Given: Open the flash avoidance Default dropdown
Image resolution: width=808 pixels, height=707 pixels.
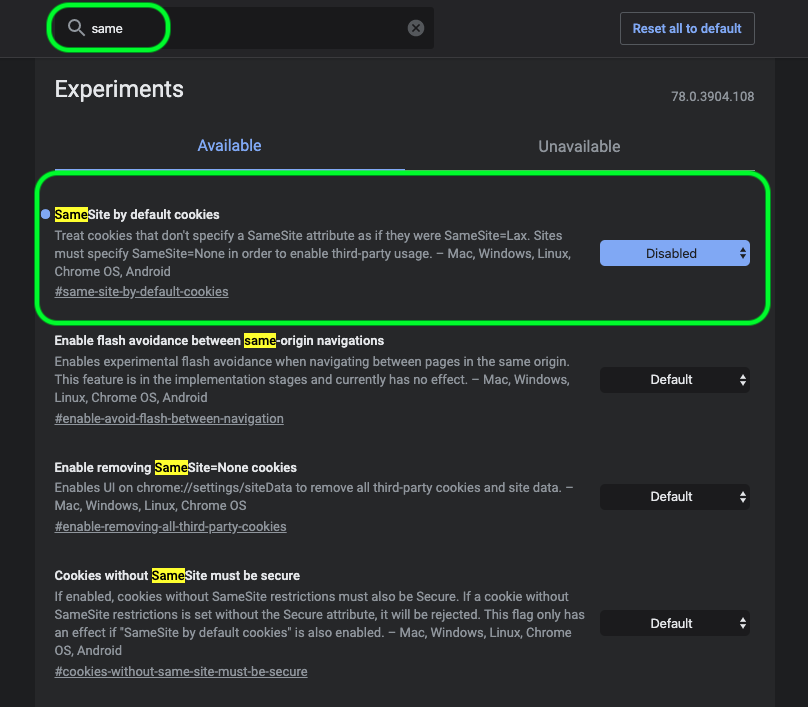Looking at the screenshot, I should [x=674, y=380].
